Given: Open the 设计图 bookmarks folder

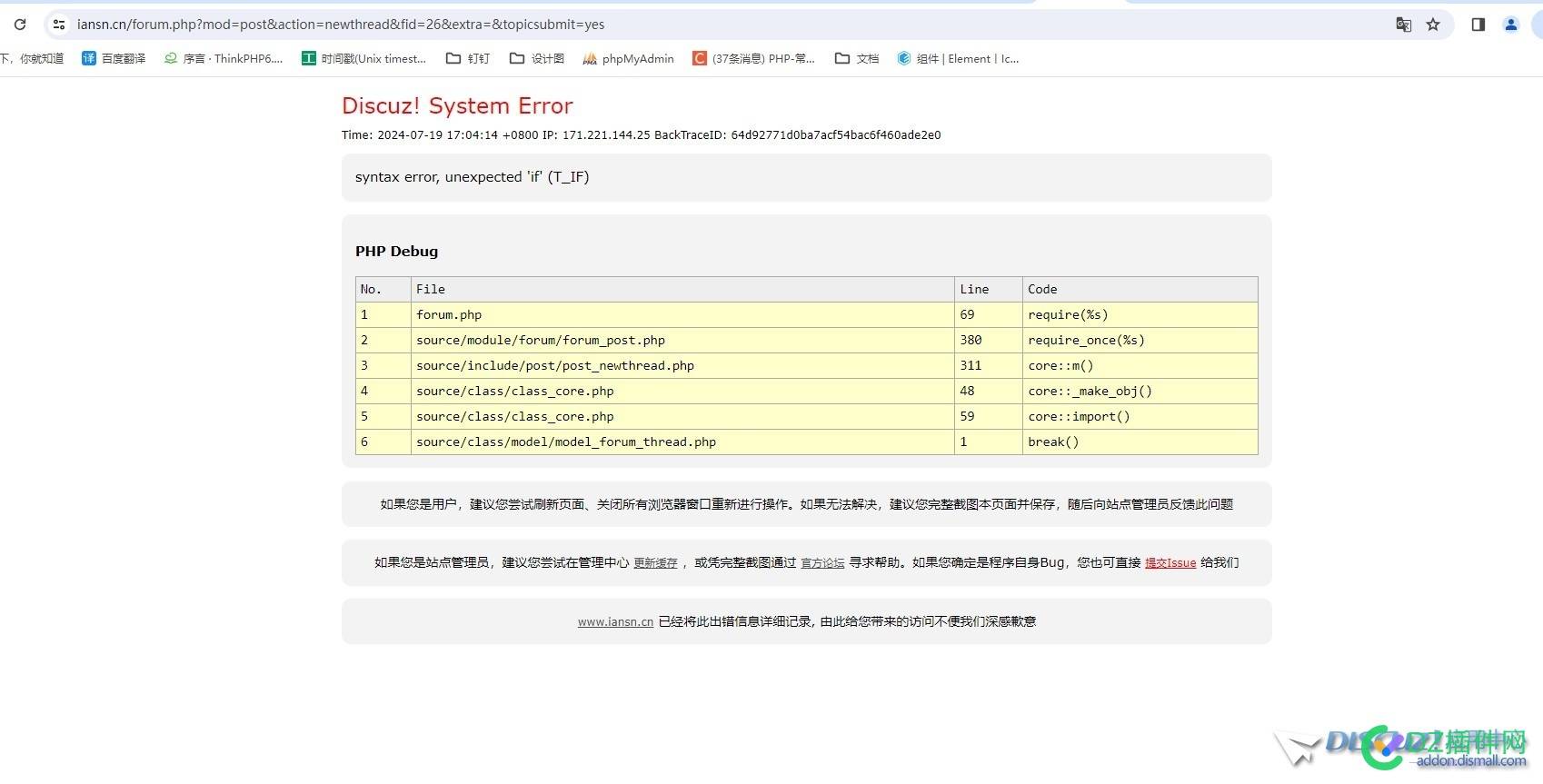Looking at the screenshot, I should 537,58.
